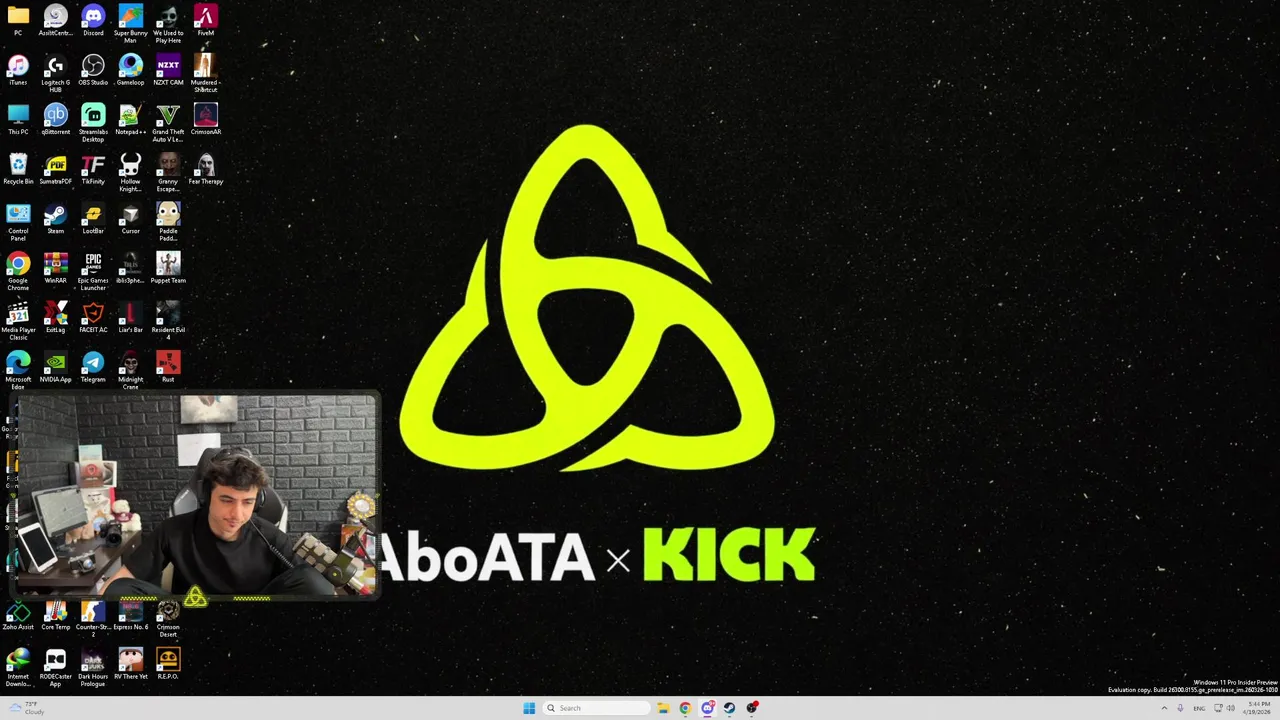Select the FiveM desktop icon
Viewport: 1280px width, 720px height.
[x=205, y=21]
